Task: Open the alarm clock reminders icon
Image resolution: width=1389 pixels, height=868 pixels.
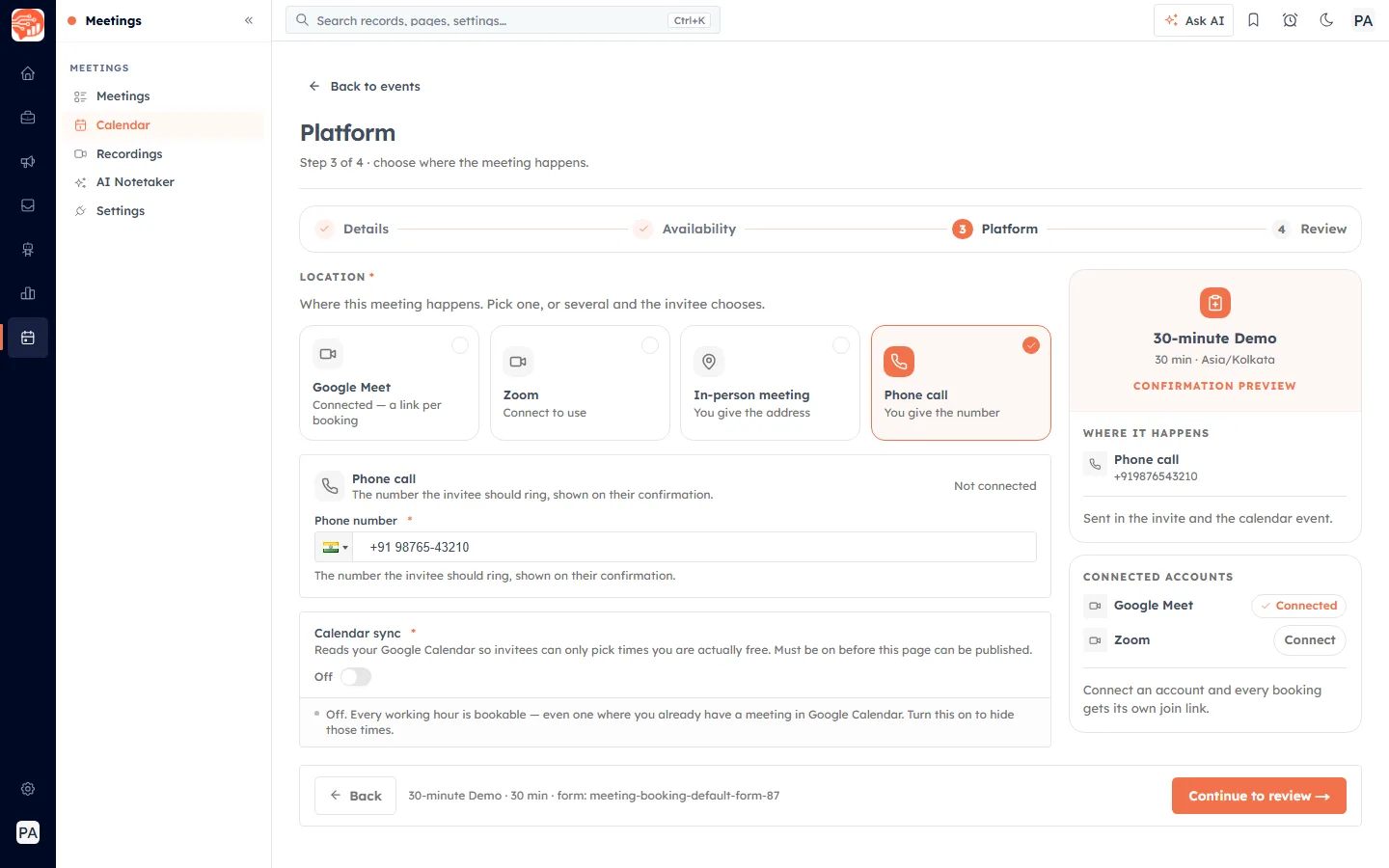Action: [1290, 20]
